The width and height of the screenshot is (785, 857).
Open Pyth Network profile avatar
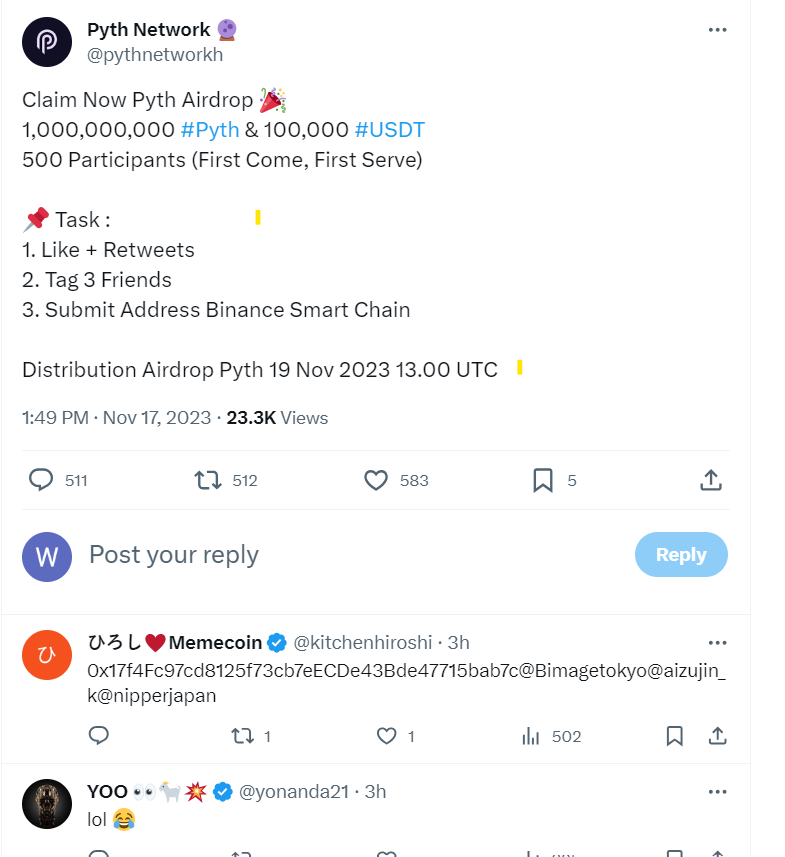(47, 42)
